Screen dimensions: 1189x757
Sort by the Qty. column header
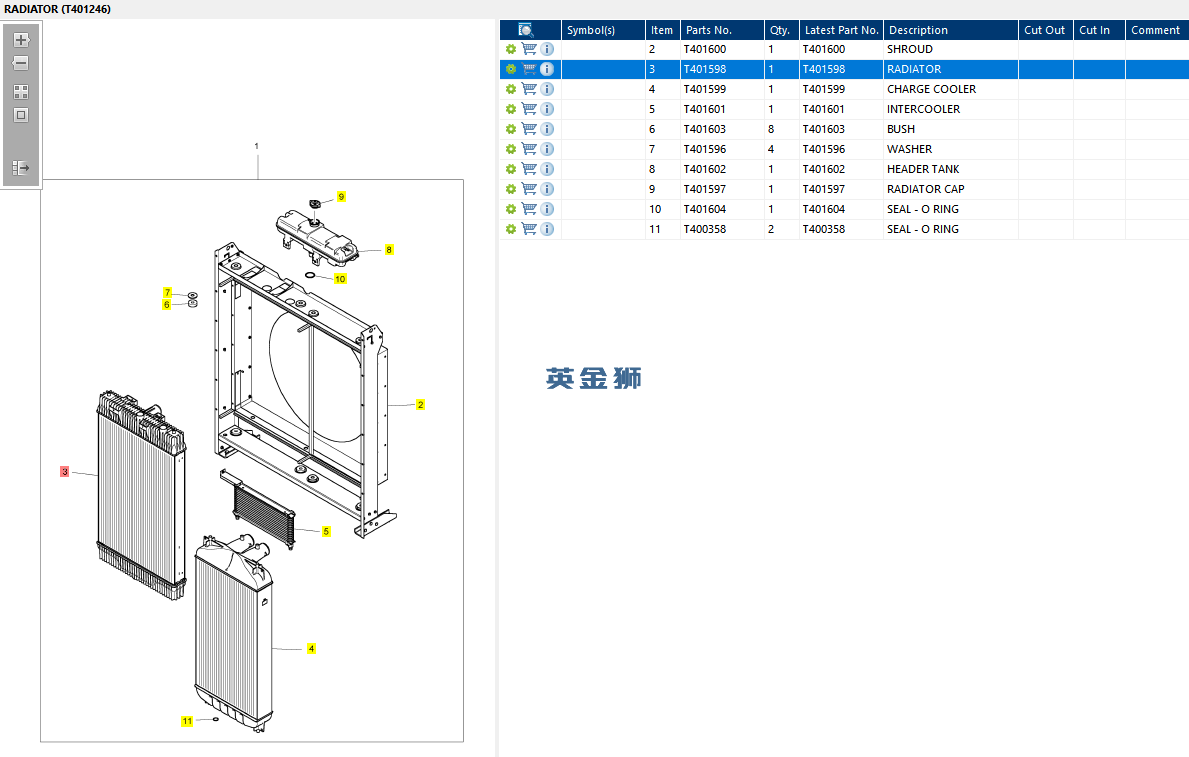point(781,30)
